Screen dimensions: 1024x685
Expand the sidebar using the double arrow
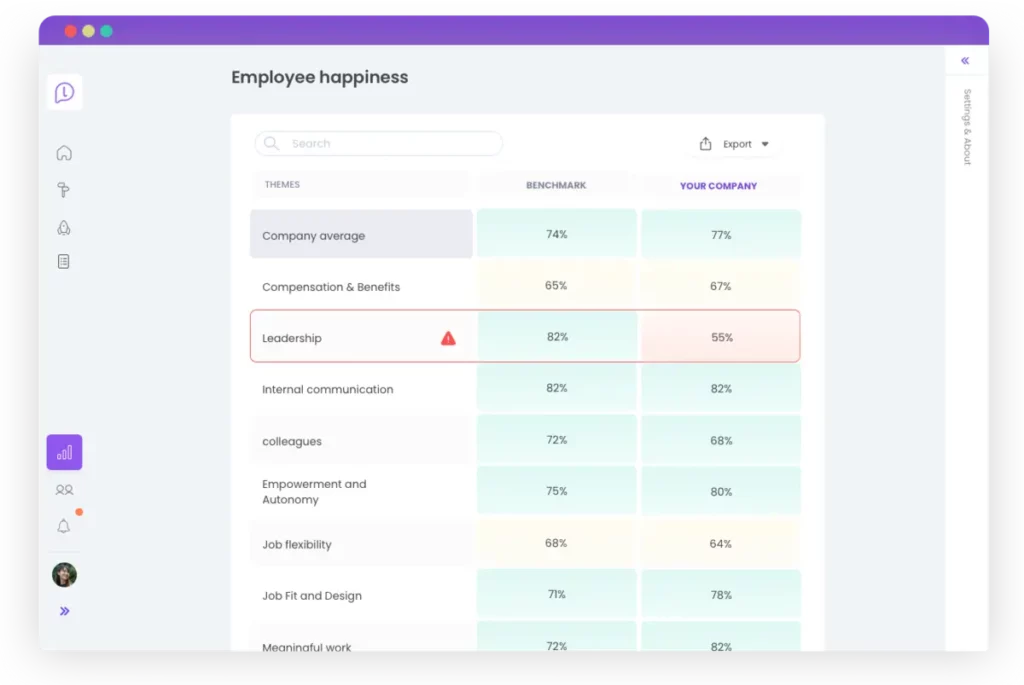64,610
